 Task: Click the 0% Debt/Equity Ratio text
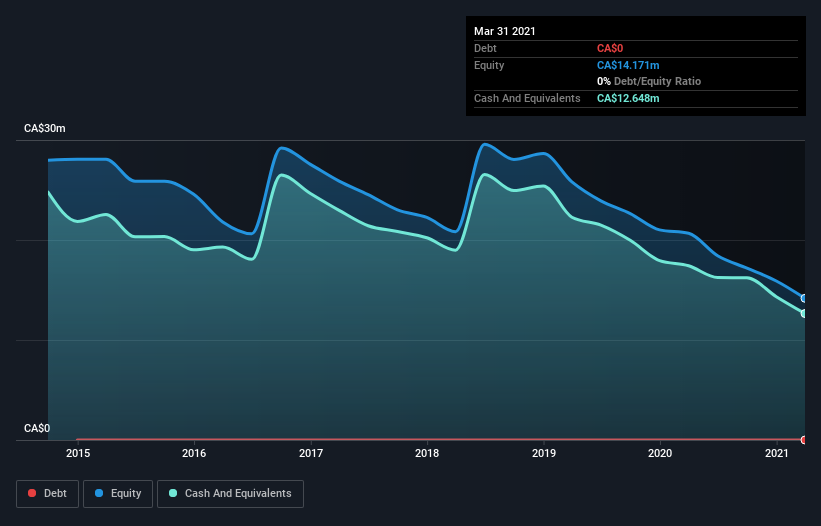[x=649, y=82]
